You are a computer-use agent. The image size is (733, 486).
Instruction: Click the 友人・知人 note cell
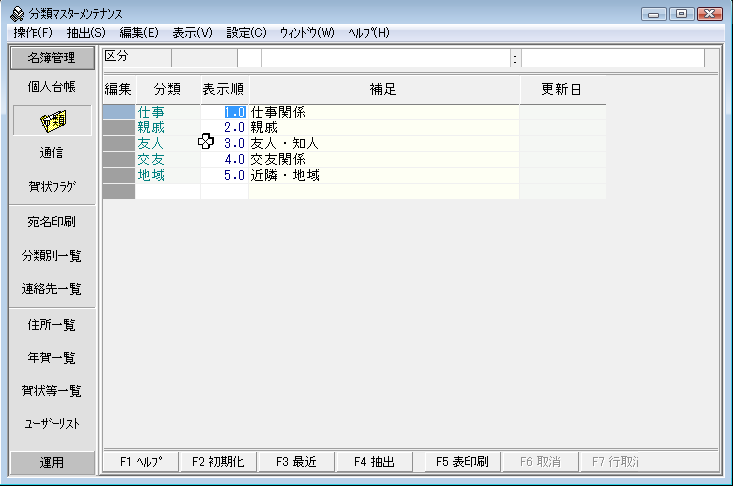tap(383, 143)
